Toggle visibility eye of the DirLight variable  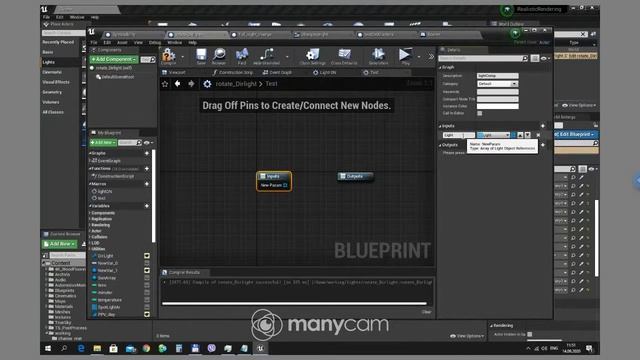(x=147, y=256)
